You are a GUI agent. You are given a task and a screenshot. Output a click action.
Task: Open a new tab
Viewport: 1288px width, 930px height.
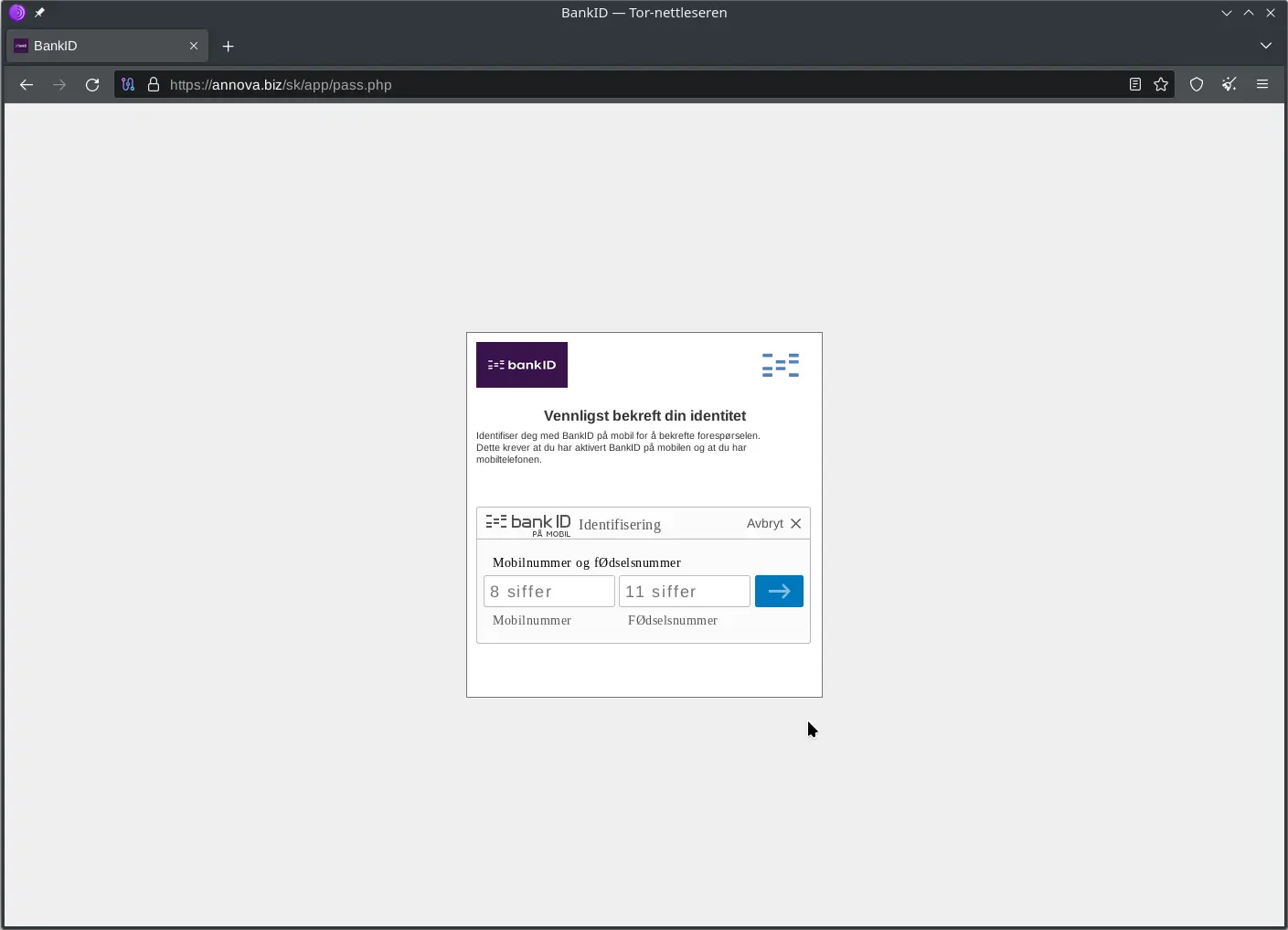[x=229, y=46]
